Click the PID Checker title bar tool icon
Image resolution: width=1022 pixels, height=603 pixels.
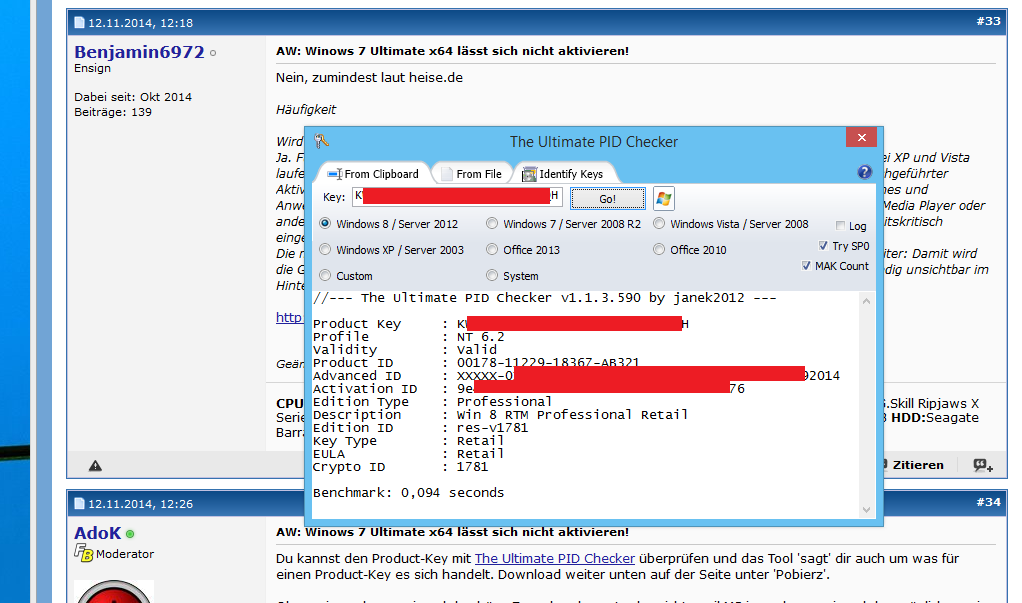321,141
